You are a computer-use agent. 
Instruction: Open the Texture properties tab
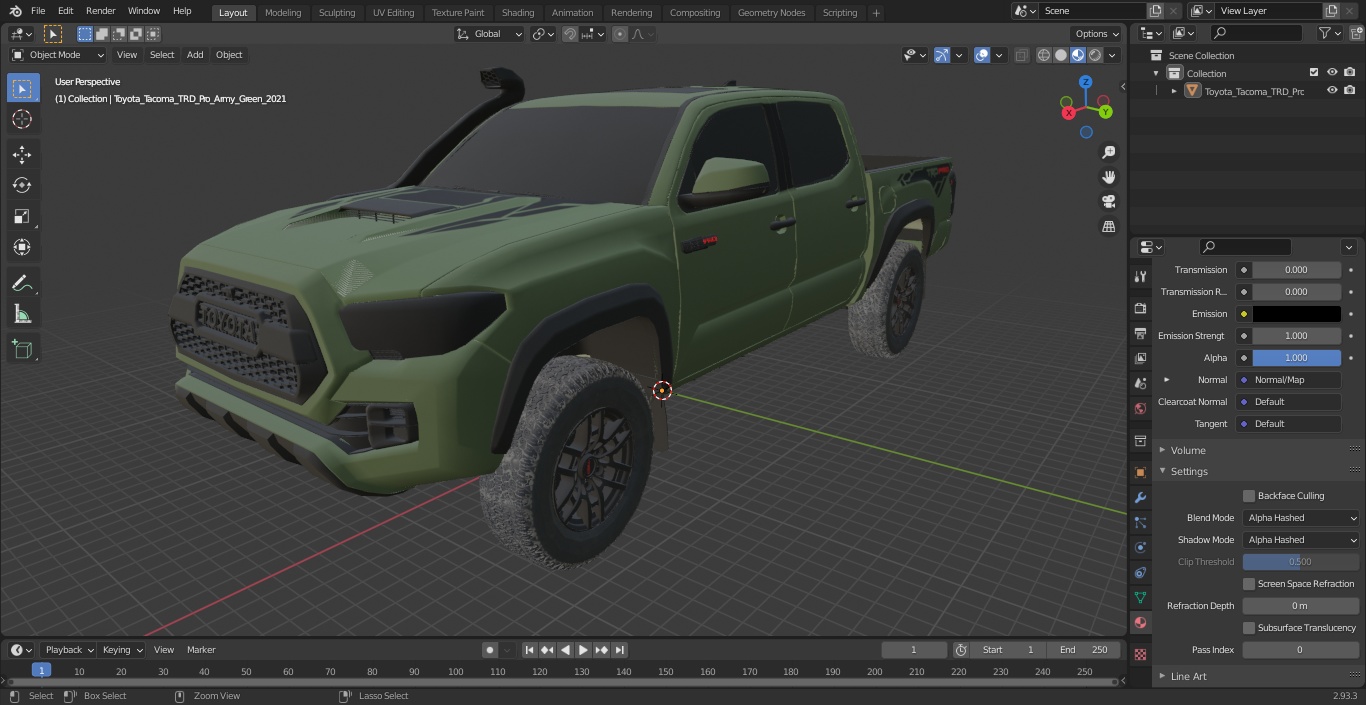click(x=1140, y=654)
